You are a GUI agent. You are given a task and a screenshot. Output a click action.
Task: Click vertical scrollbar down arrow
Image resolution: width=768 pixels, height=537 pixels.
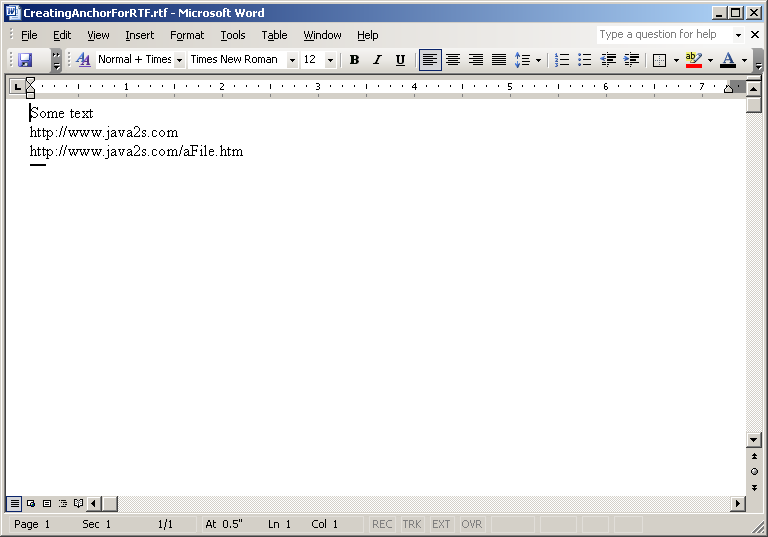click(754, 439)
